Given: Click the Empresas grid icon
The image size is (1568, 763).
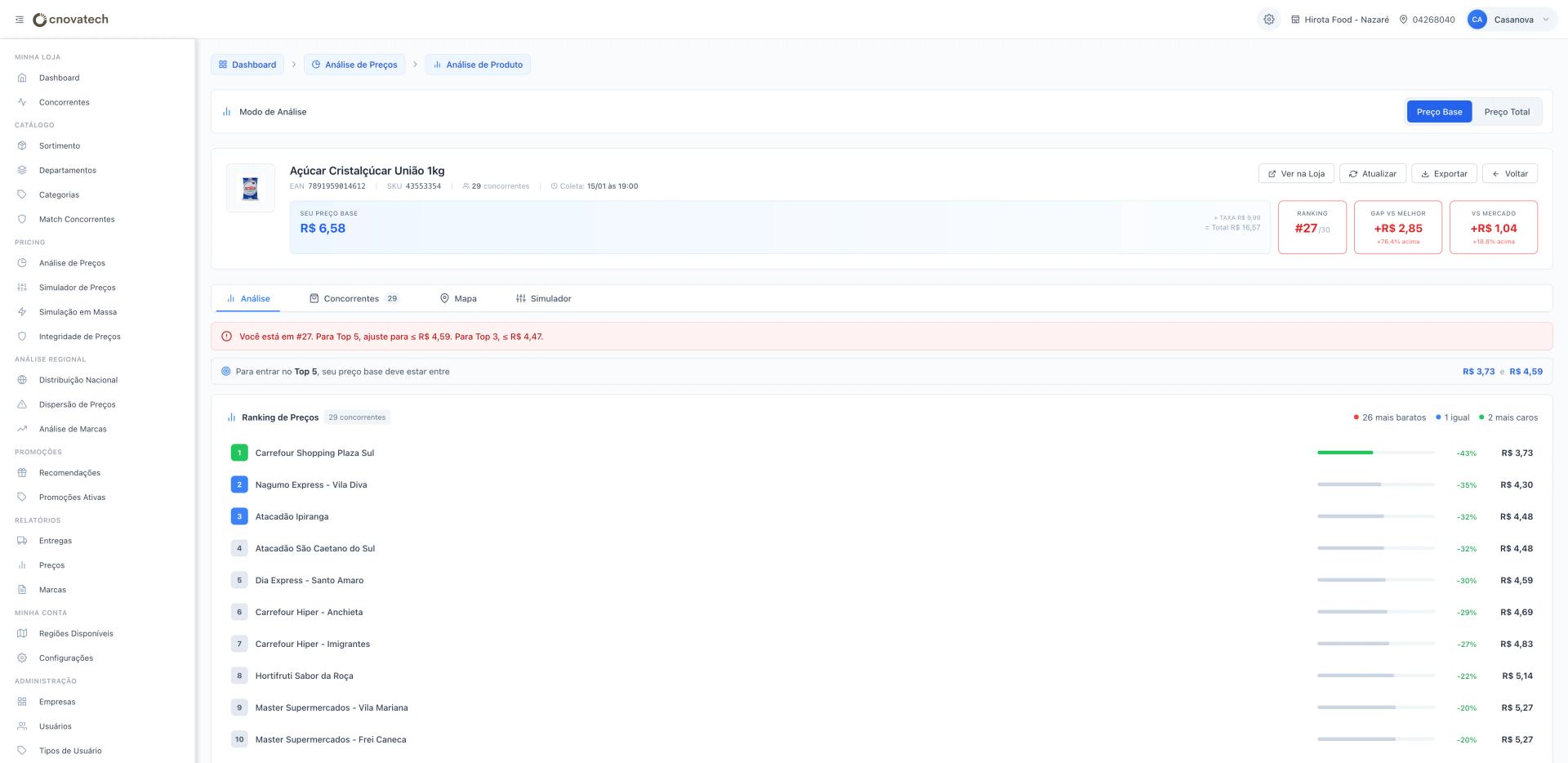Looking at the screenshot, I should pyautogui.click(x=22, y=702).
